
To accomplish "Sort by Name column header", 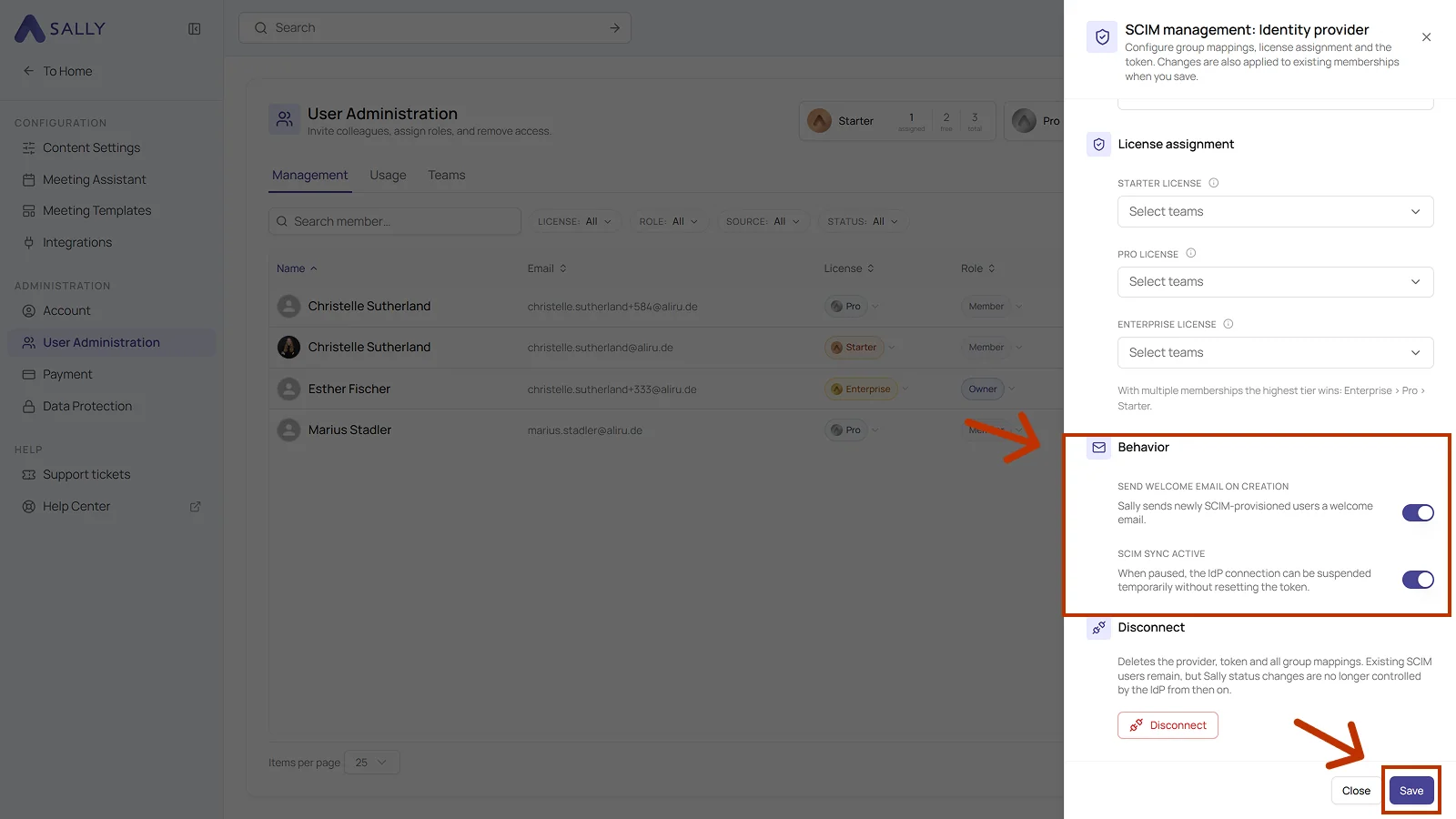I will click(x=297, y=268).
